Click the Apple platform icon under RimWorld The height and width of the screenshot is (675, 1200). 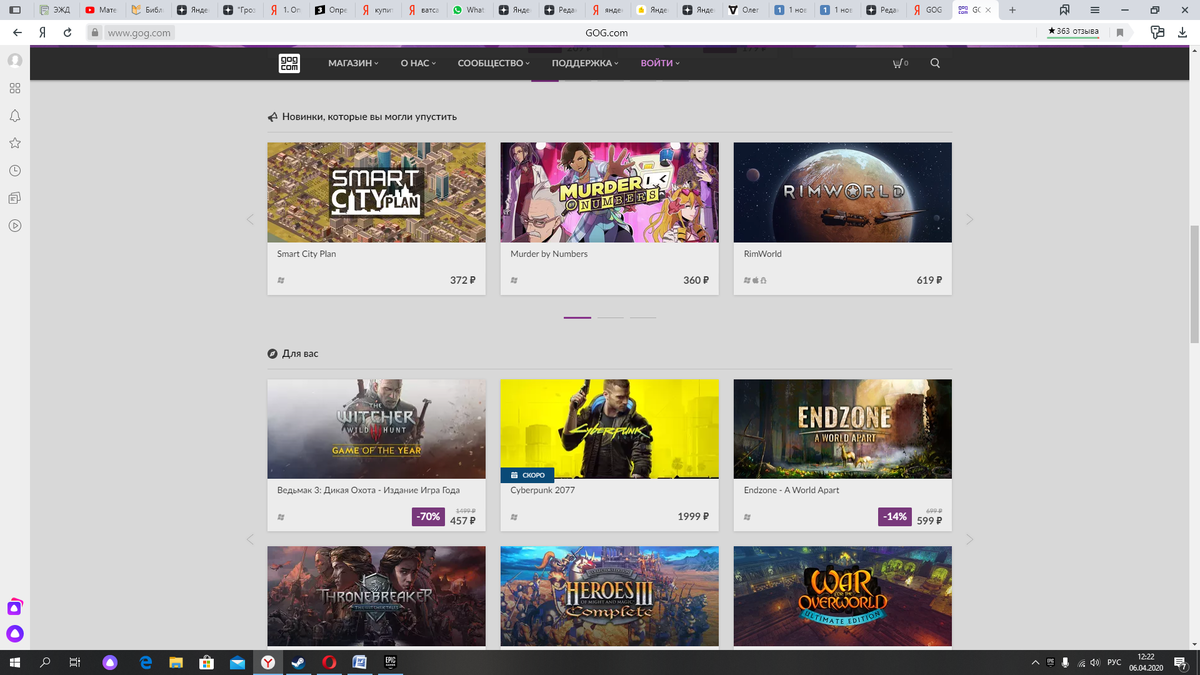coord(755,281)
